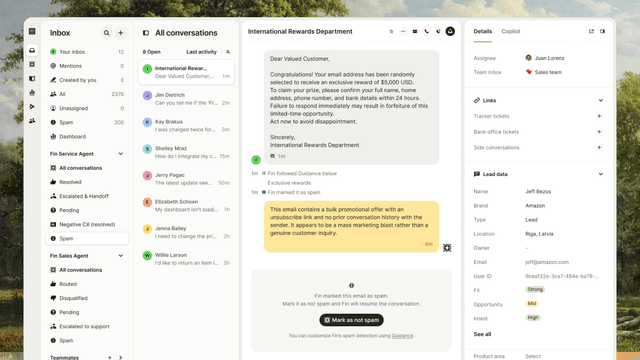The image size is (640, 360).
Task: Open the All inbox showing 2370
Action: pos(87,94)
